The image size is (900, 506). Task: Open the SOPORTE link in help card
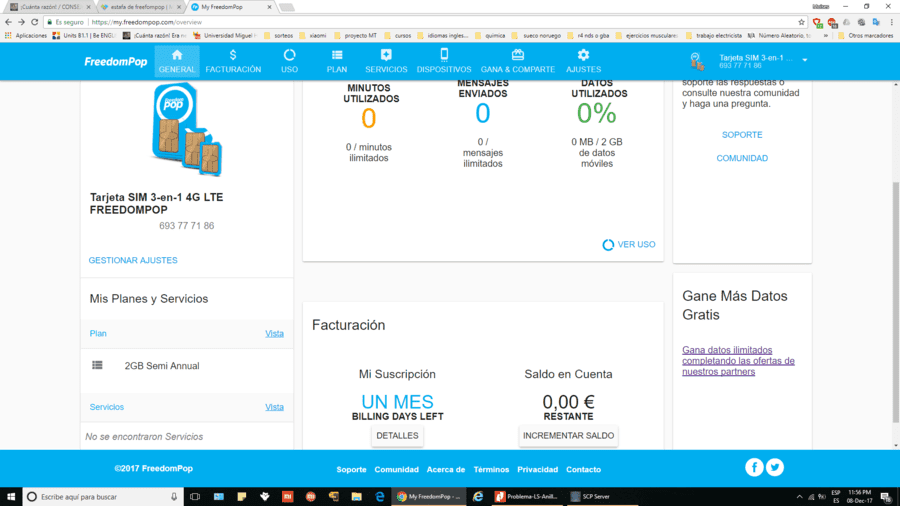pos(742,135)
